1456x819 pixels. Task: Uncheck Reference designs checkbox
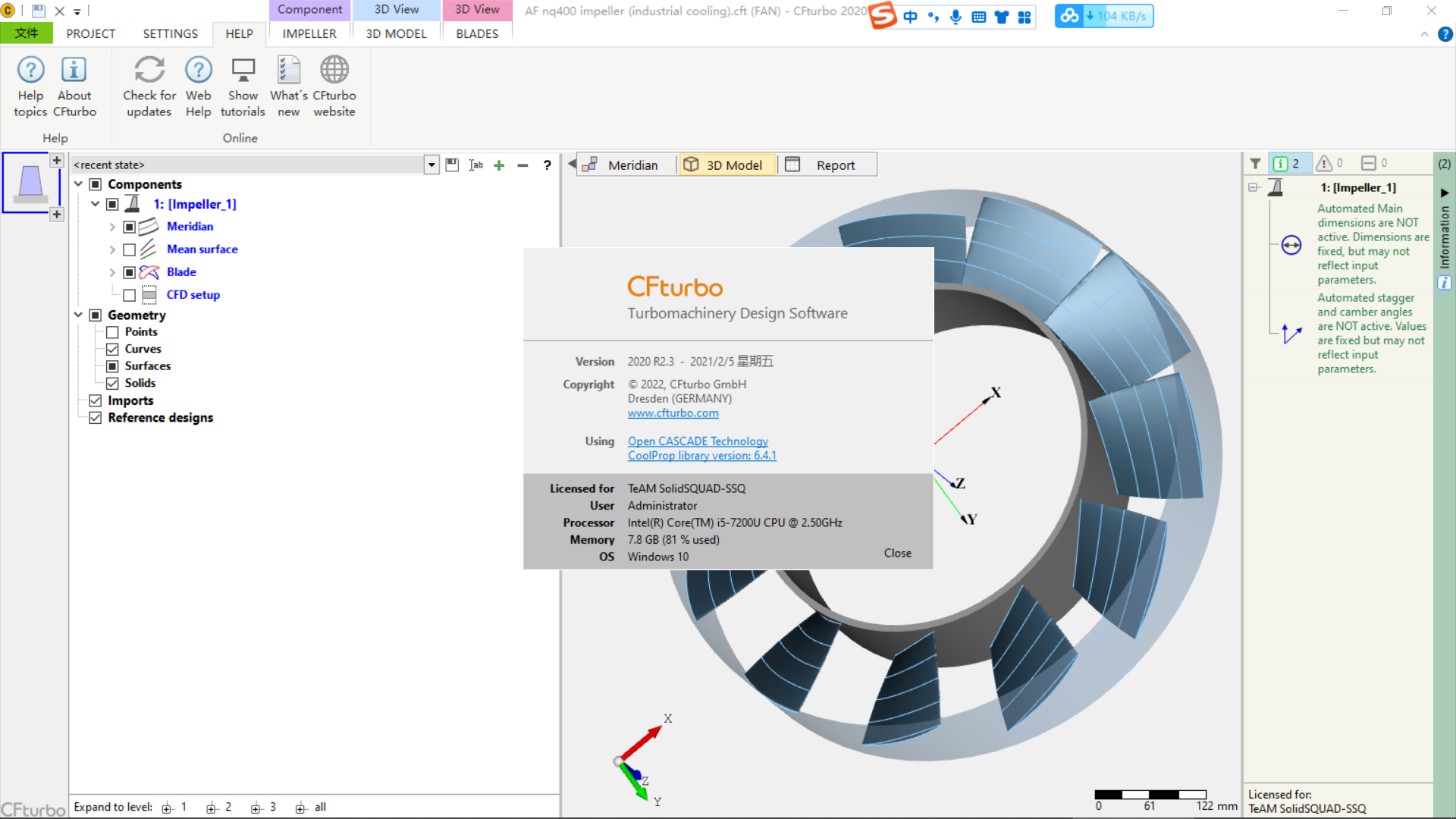coord(96,418)
